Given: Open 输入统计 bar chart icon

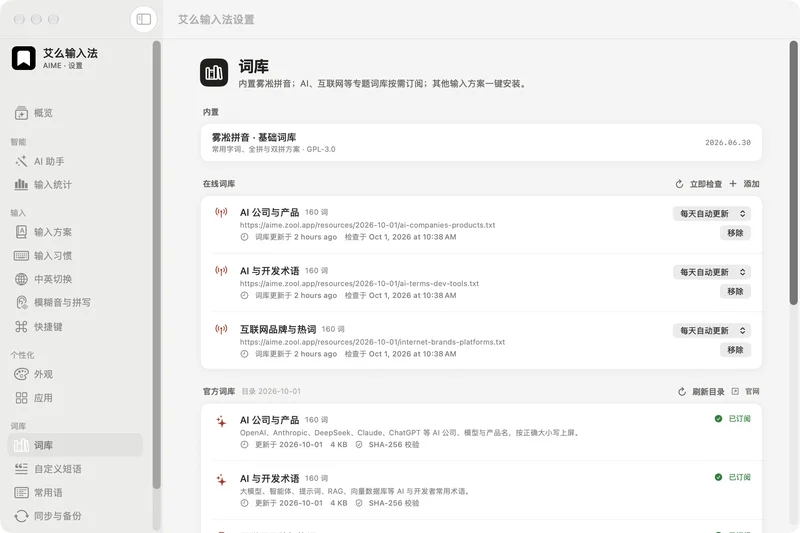Looking at the screenshot, I should [21, 185].
